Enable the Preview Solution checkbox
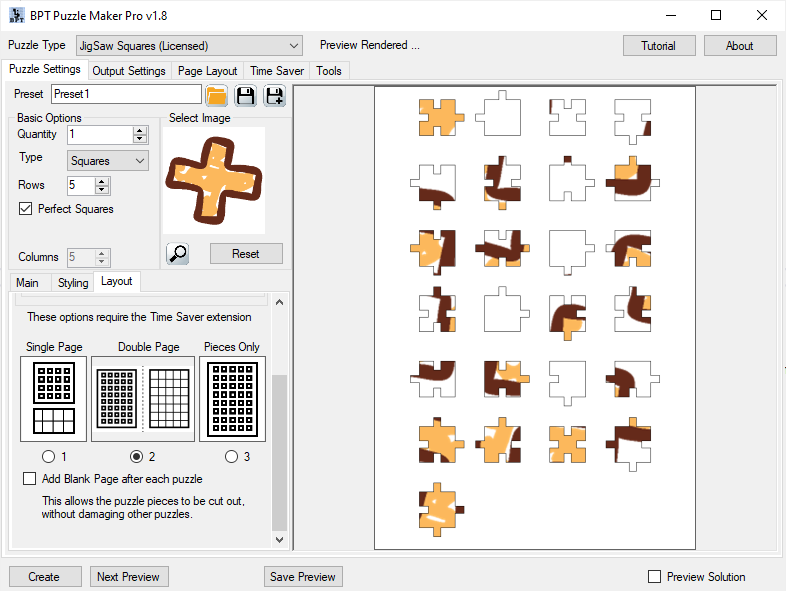786x591 pixels. click(x=655, y=577)
